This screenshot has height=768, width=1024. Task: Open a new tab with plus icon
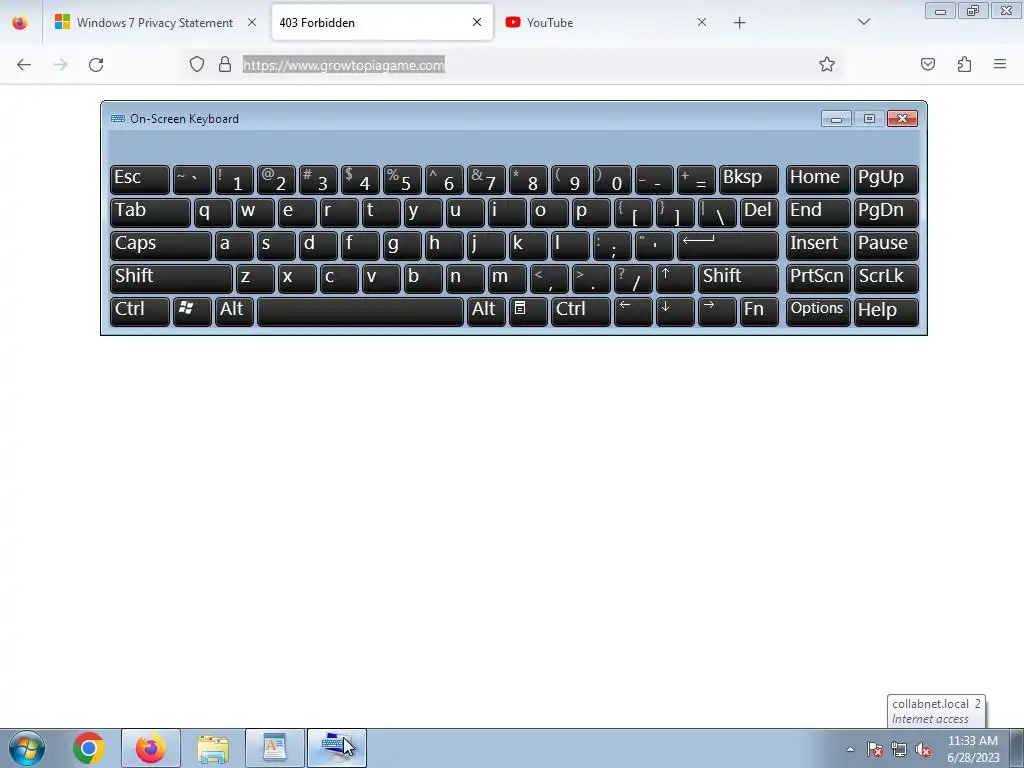[739, 23]
